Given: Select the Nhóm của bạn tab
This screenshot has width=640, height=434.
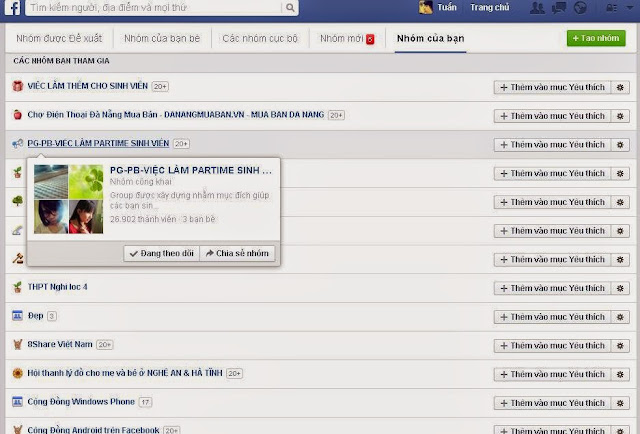Looking at the screenshot, I should click(x=431, y=38).
